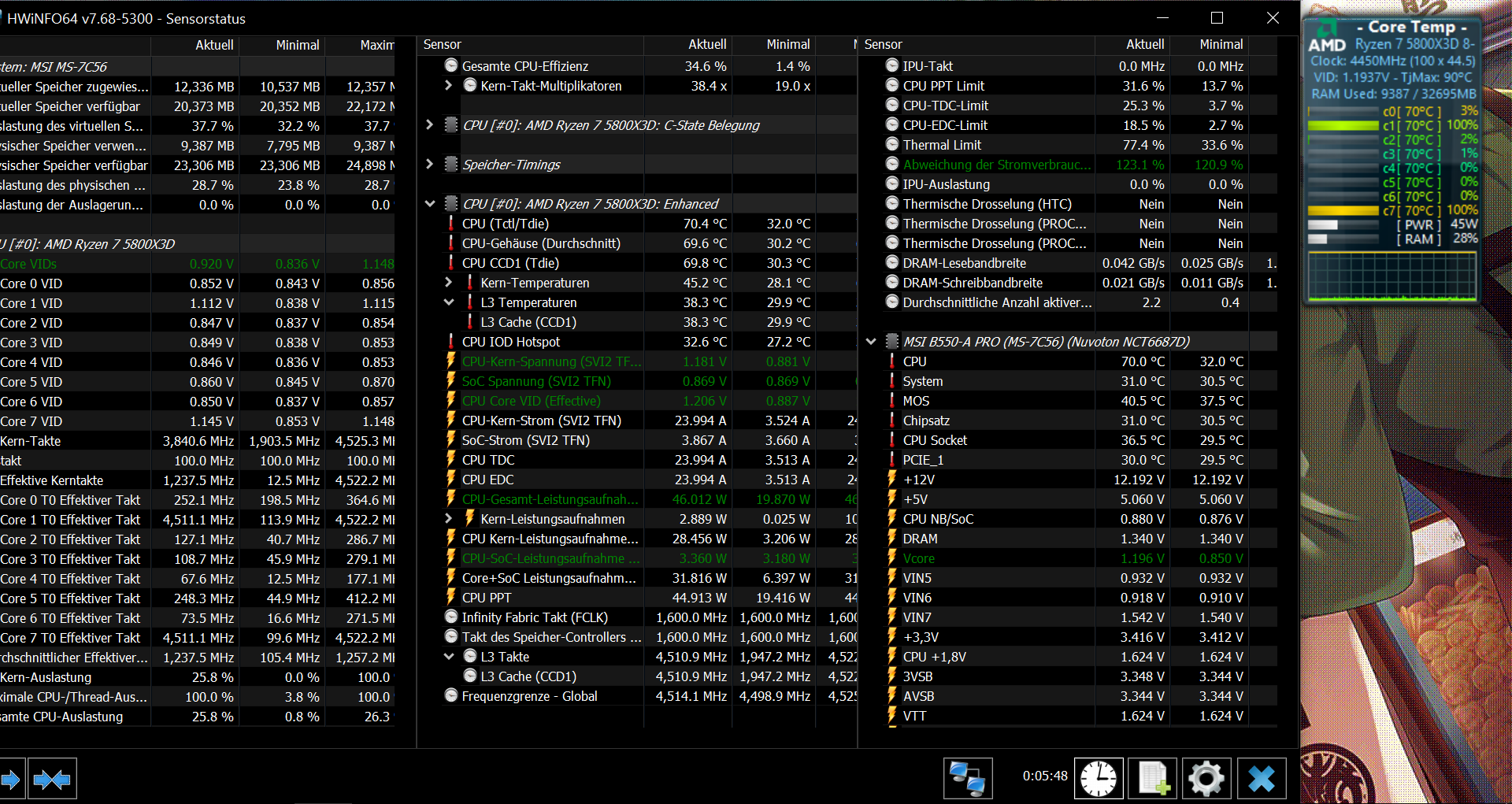Viewport: 1512px width, 804px height.
Task: Click the thermometer icon beside Chipsatz
Action: point(892,421)
